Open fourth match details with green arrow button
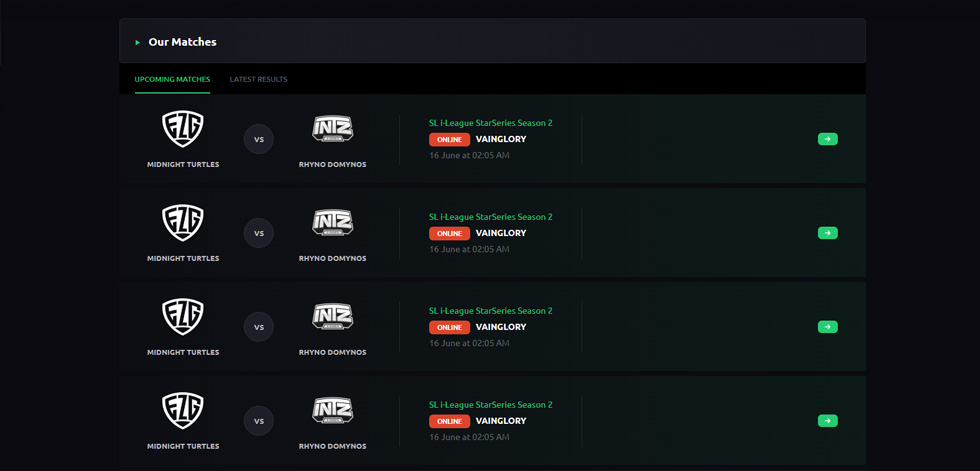This screenshot has width=980, height=471. 828,421
